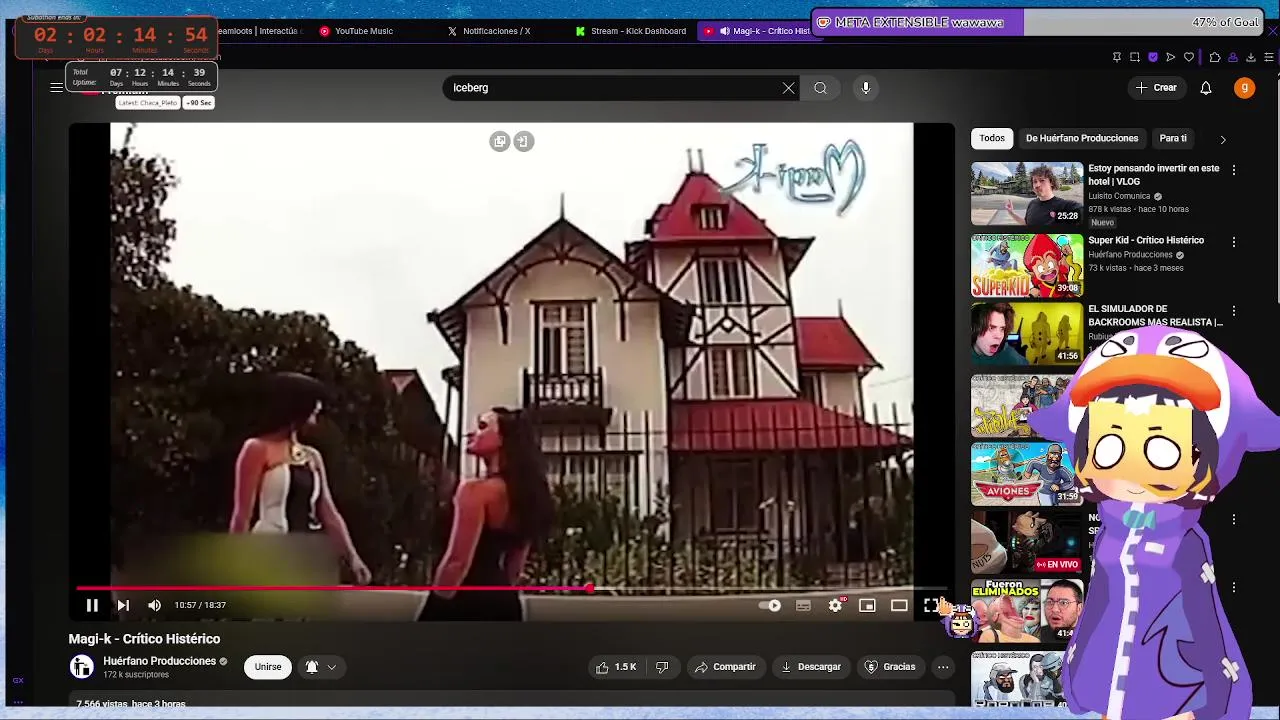Open options menu for Backrooms simulator video
Viewport: 1280px width, 720px height.
1234,311
